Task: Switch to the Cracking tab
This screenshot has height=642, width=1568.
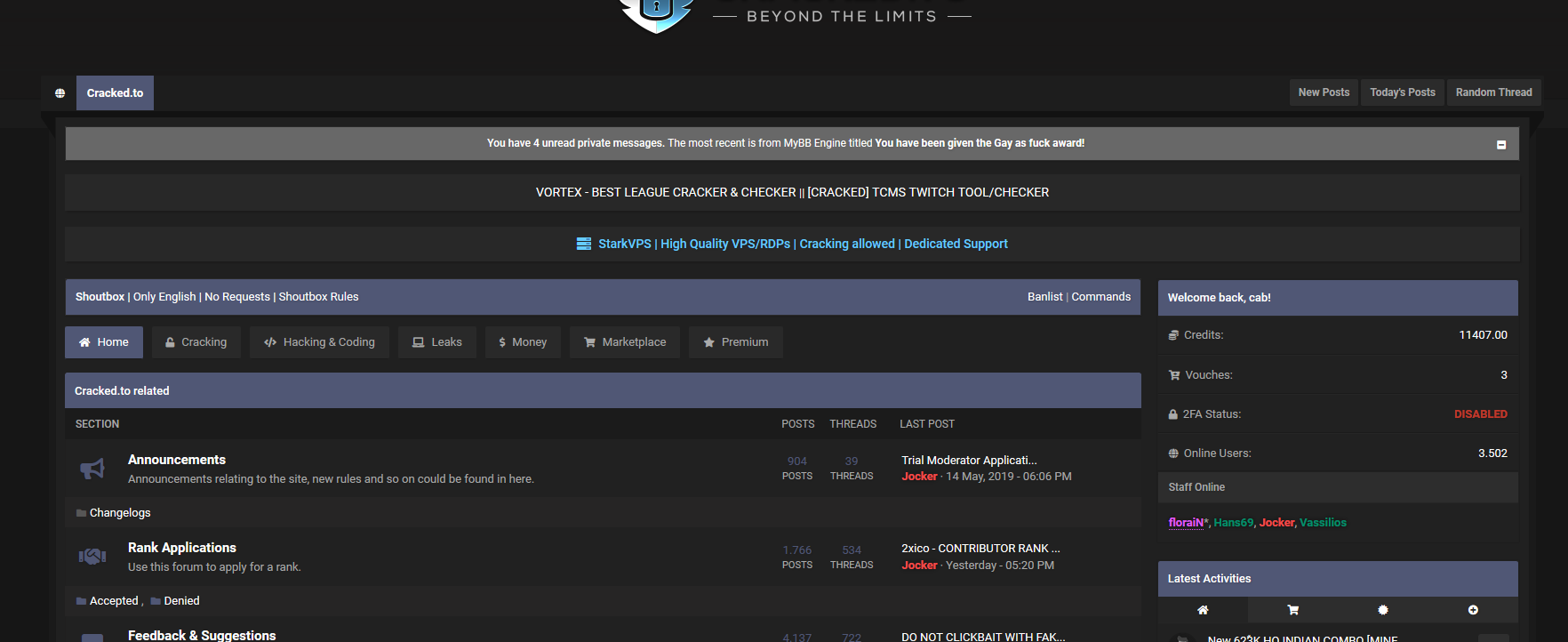Action: click(x=196, y=342)
